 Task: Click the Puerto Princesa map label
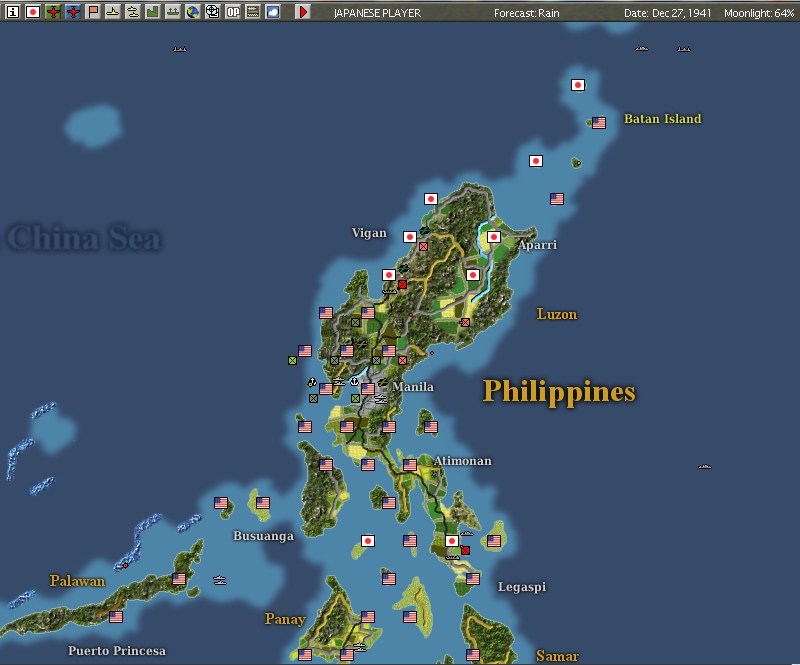(117, 651)
